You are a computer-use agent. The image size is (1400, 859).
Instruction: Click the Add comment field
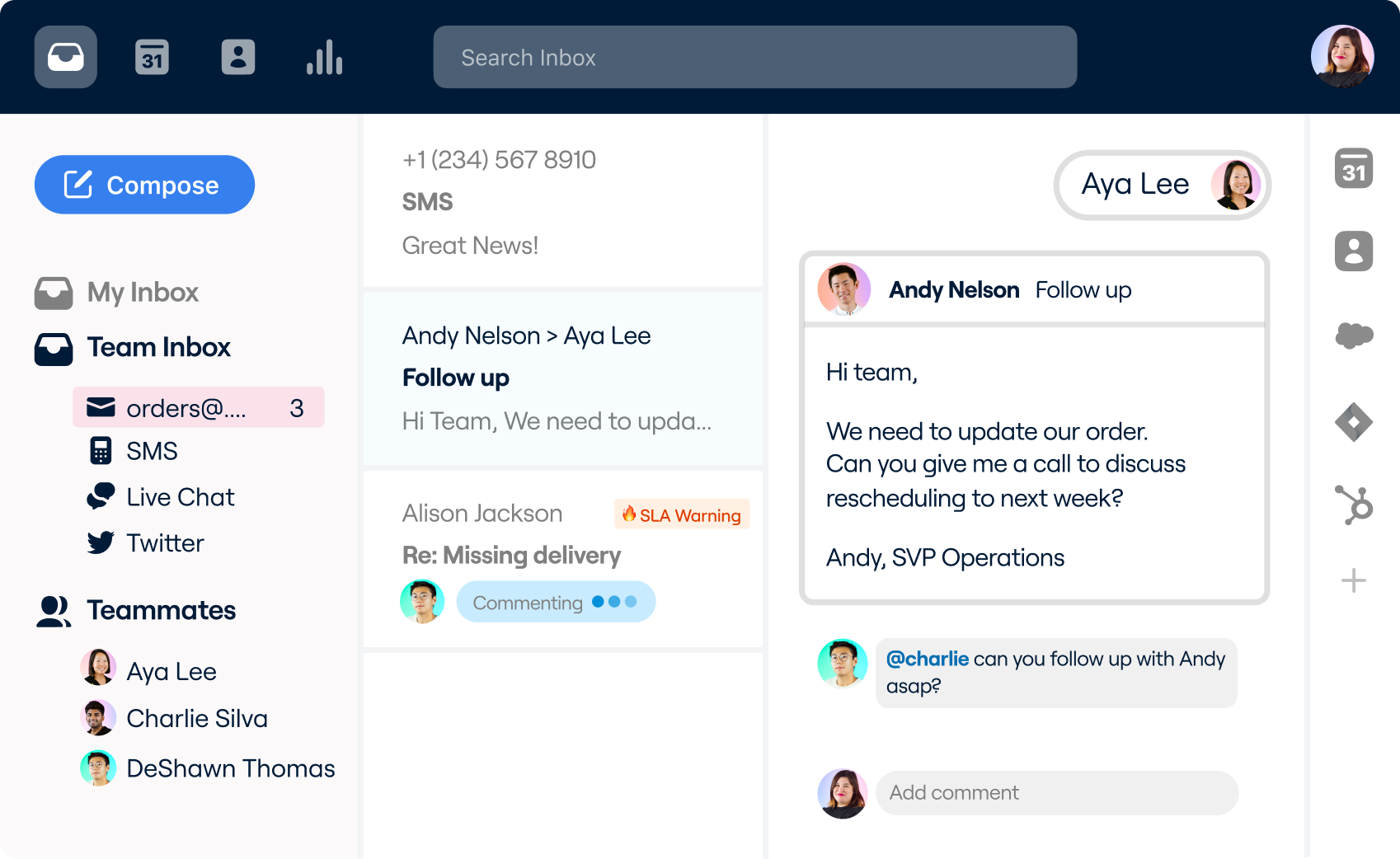[1057, 793]
